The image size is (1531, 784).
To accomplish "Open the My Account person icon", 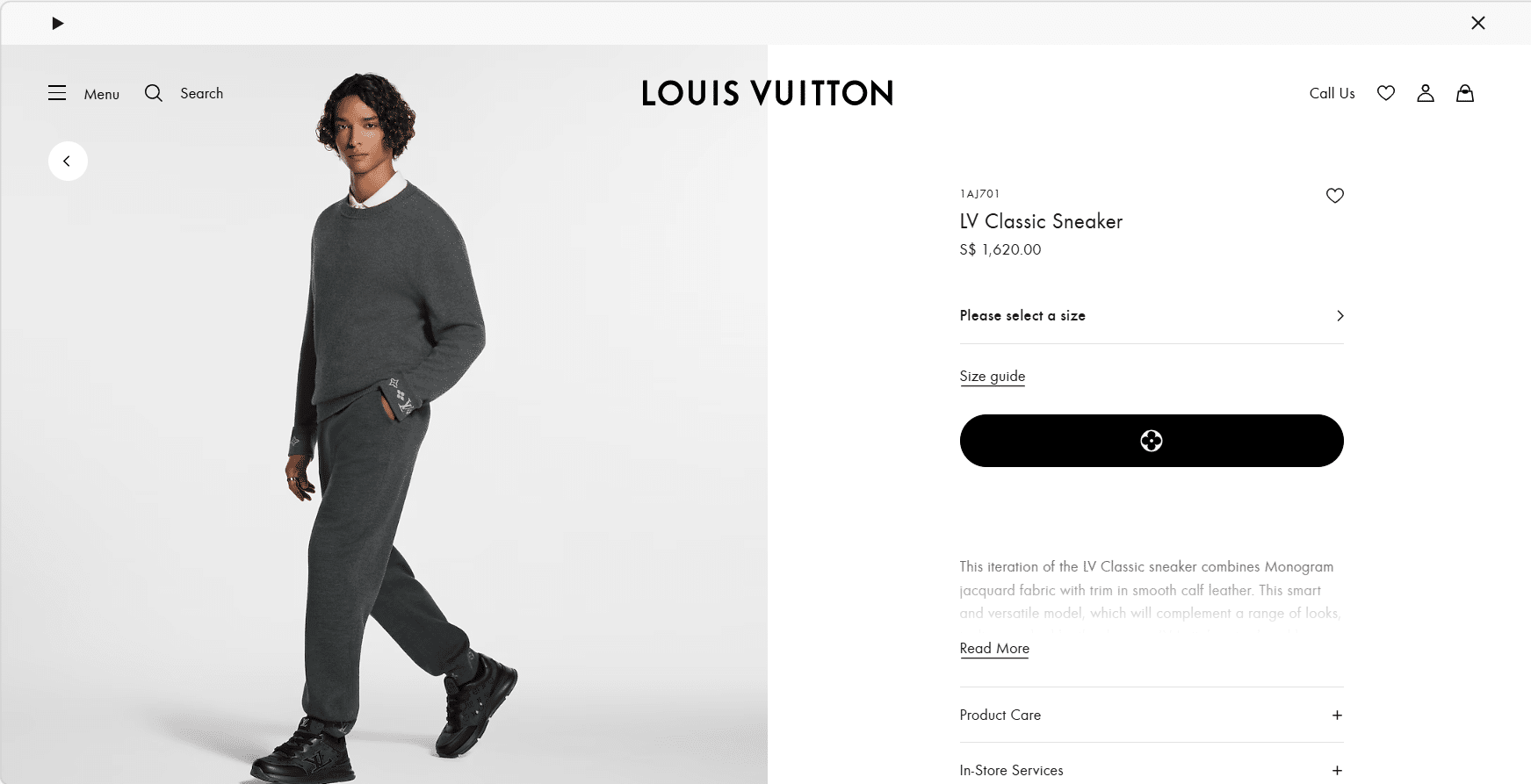I will point(1426,93).
